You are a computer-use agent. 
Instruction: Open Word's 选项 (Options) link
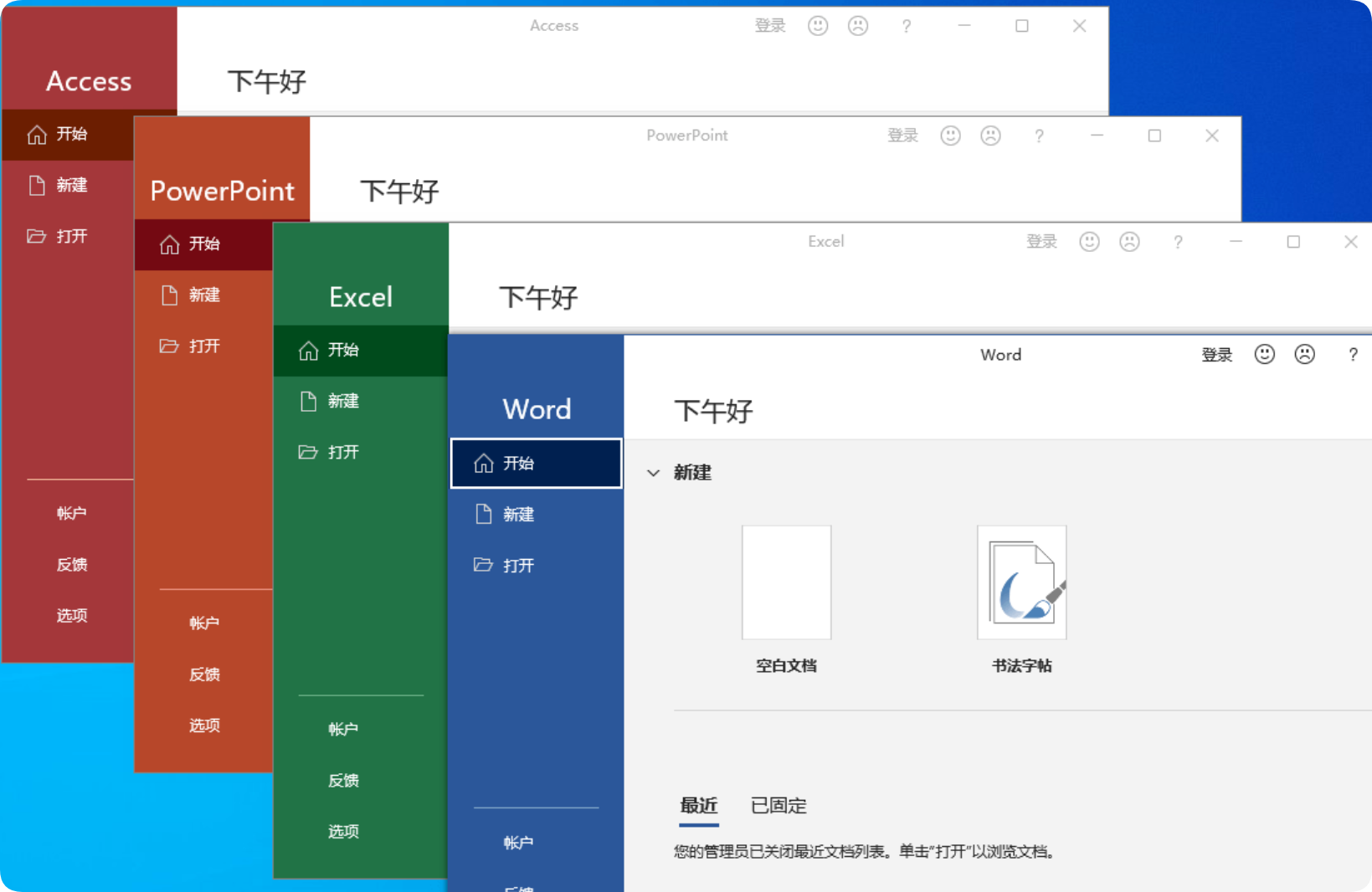[519, 887]
